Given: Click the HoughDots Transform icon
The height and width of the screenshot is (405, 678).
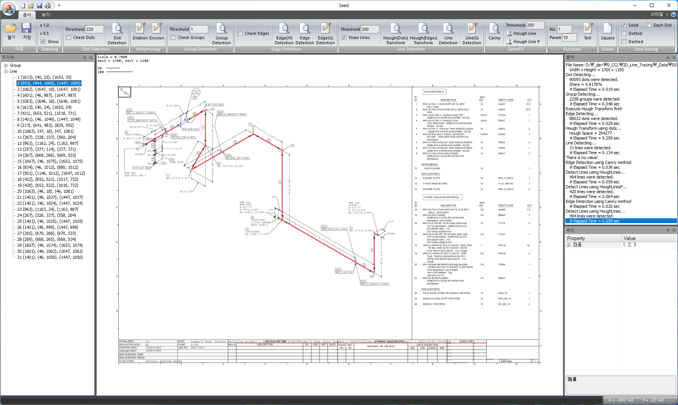Looking at the screenshot, I should (x=395, y=33).
